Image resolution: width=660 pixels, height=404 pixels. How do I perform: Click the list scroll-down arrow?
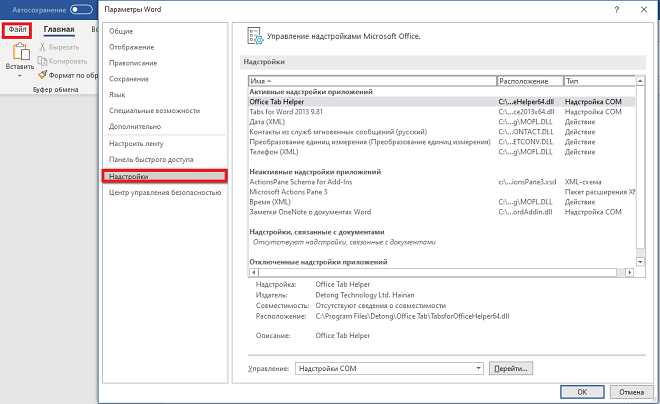point(640,262)
